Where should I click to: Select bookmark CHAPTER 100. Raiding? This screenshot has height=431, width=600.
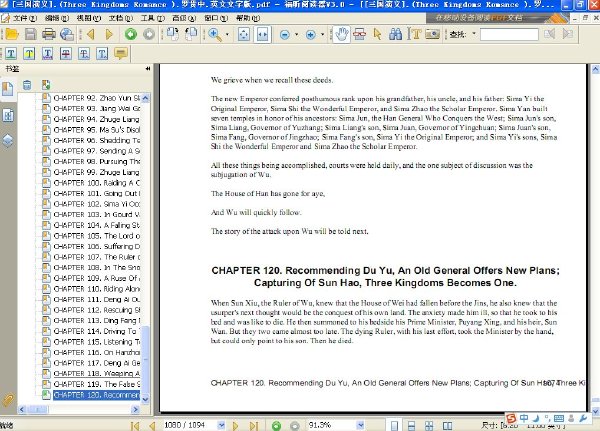(x=97, y=183)
